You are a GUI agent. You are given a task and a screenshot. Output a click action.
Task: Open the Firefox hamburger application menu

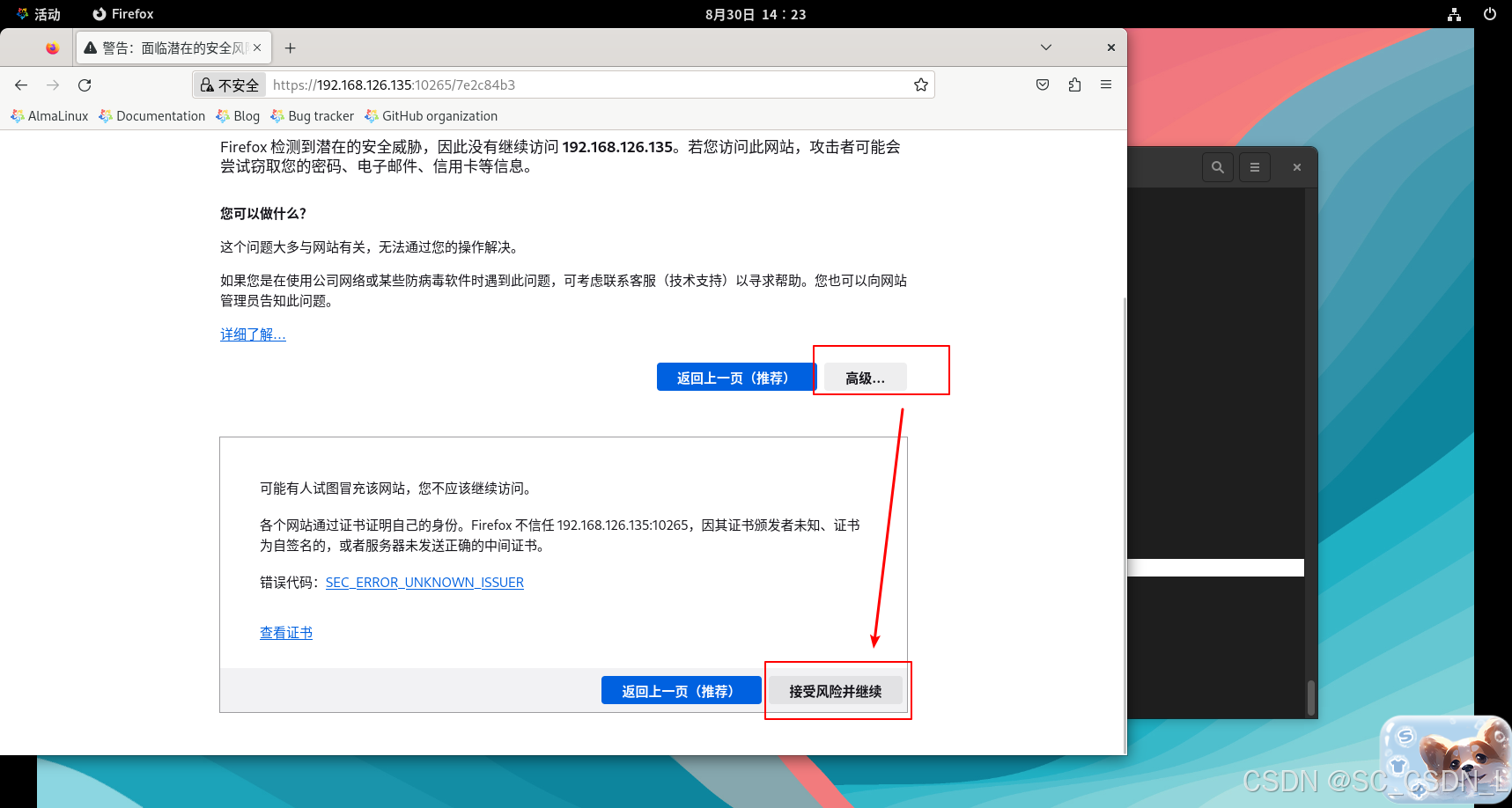[1106, 85]
